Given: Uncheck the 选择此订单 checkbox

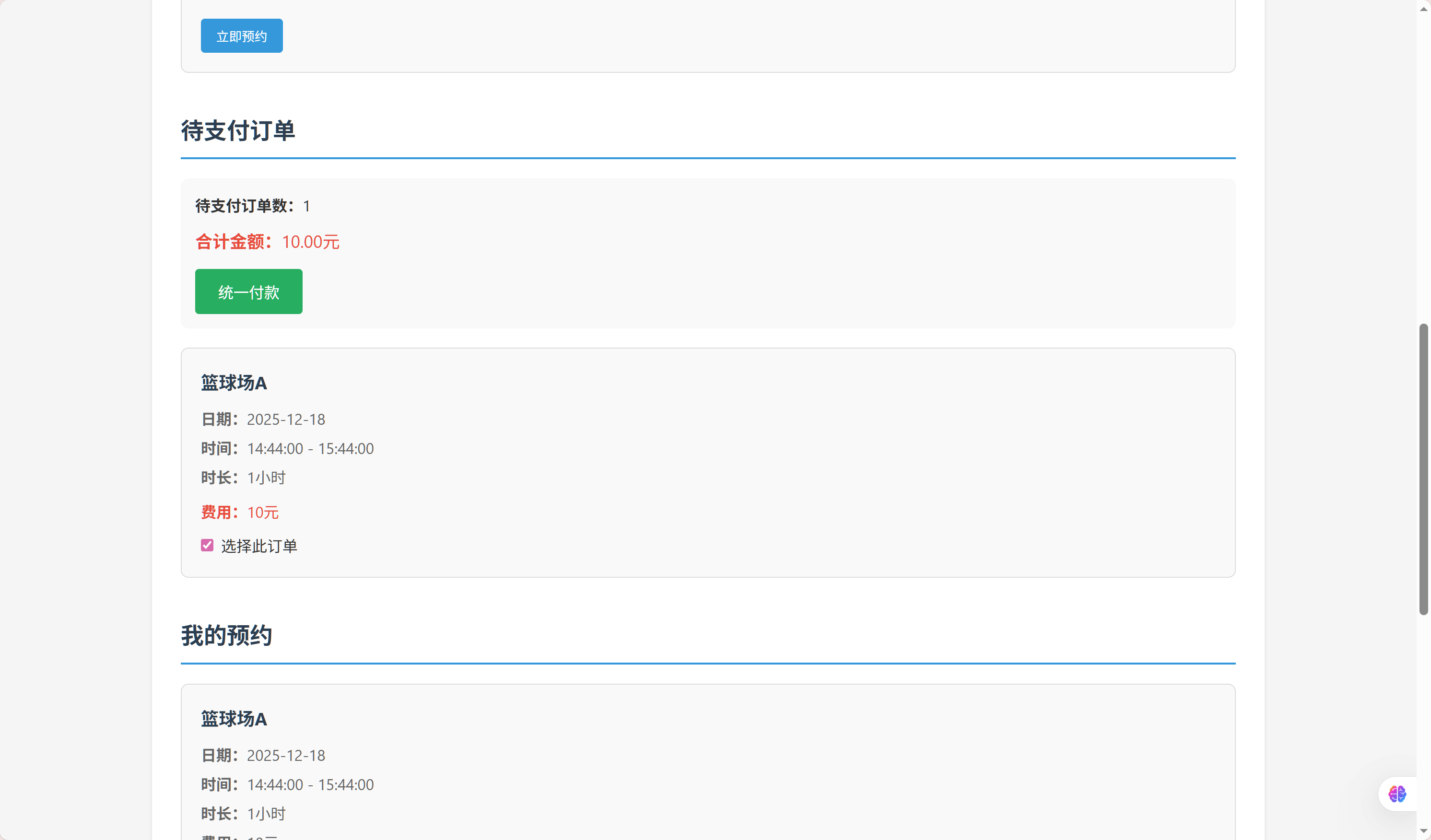Looking at the screenshot, I should click(x=207, y=546).
